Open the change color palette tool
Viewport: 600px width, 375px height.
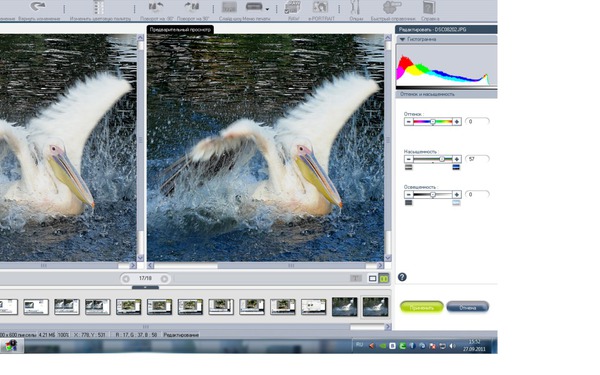click(99, 7)
